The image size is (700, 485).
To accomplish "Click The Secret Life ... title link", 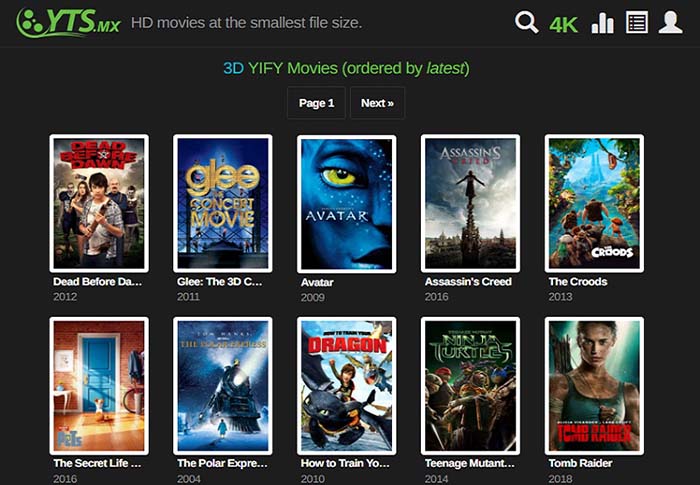I will point(97,463).
